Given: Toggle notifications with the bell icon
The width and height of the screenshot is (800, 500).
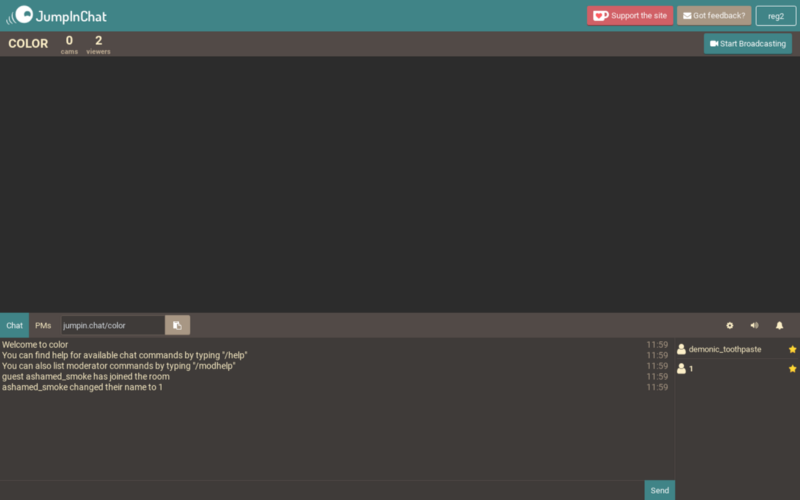Looking at the screenshot, I should 780,326.
